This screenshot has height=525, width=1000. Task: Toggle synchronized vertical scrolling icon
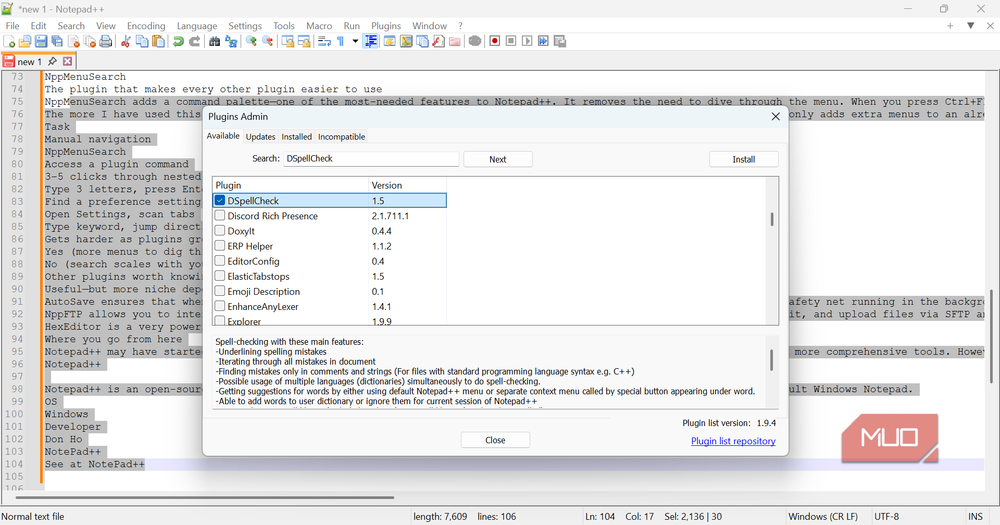(x=288, y=41)
